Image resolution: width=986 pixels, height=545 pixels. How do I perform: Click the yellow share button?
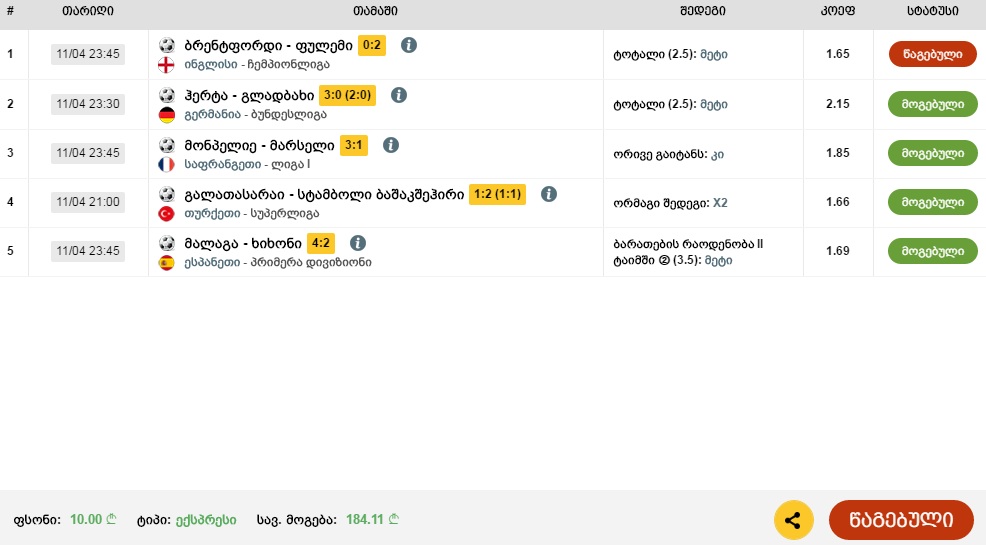coord(794,520)
